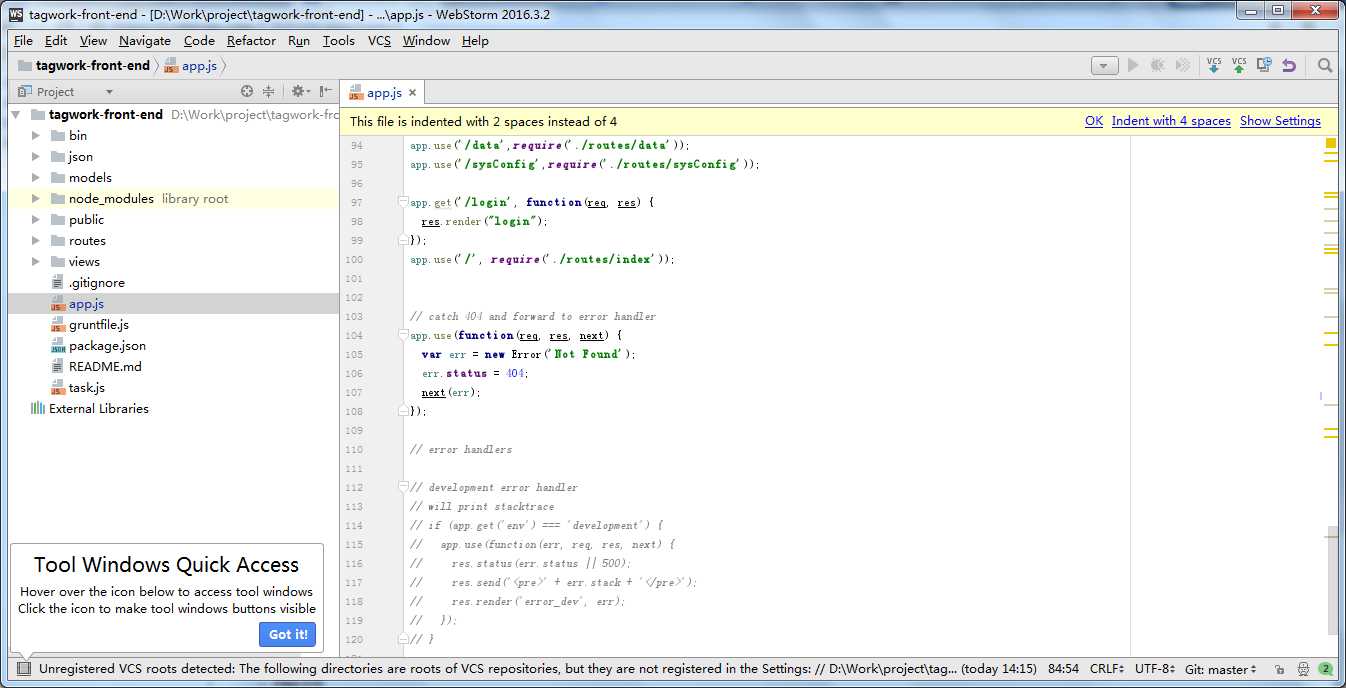This screenshot has width=1346, height=688.
Task: Expand the views folder
Action: 36,261
